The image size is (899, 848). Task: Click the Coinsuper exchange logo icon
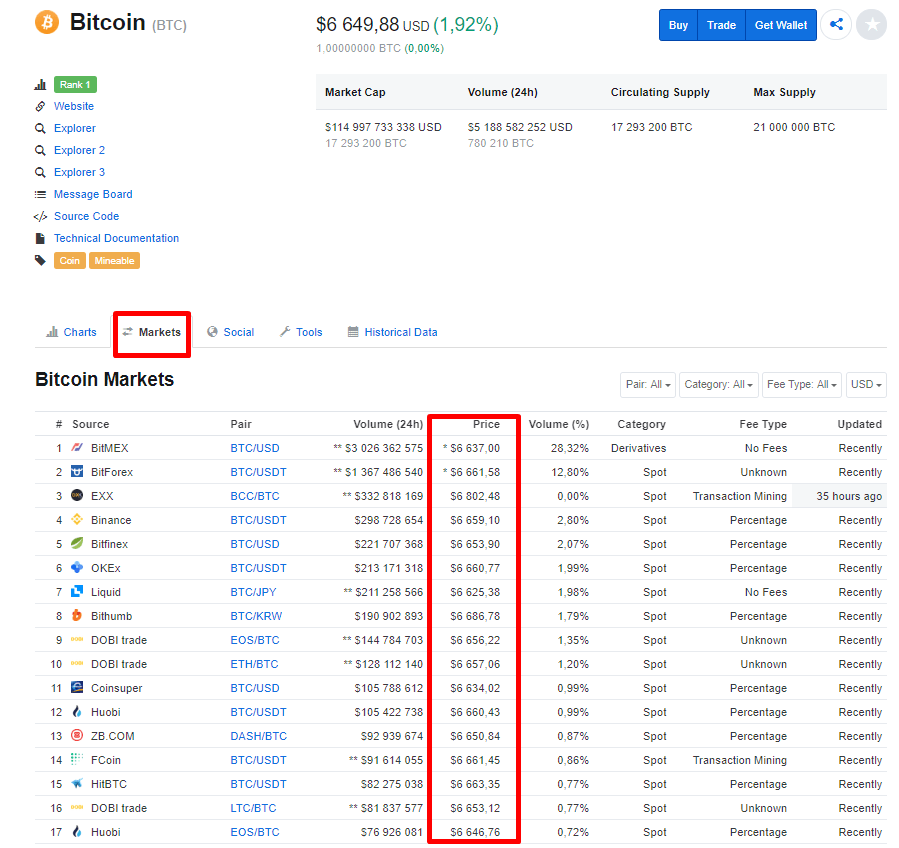(x=77, y=687)
